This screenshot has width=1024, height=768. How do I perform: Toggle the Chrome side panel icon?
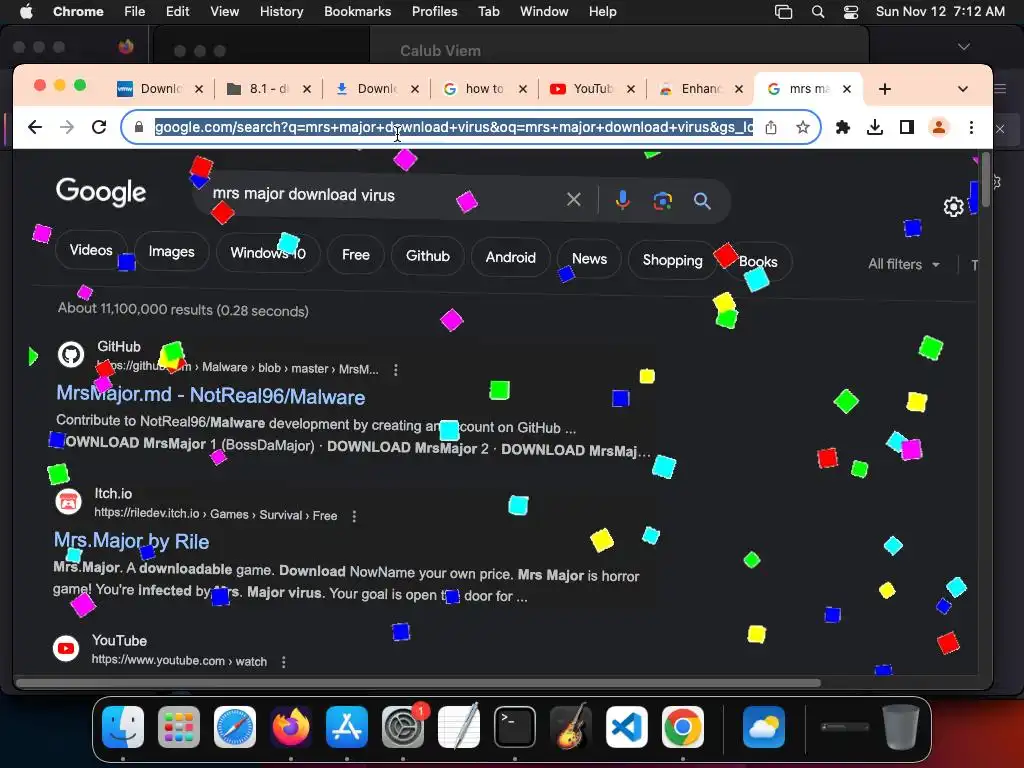(906, 127)
